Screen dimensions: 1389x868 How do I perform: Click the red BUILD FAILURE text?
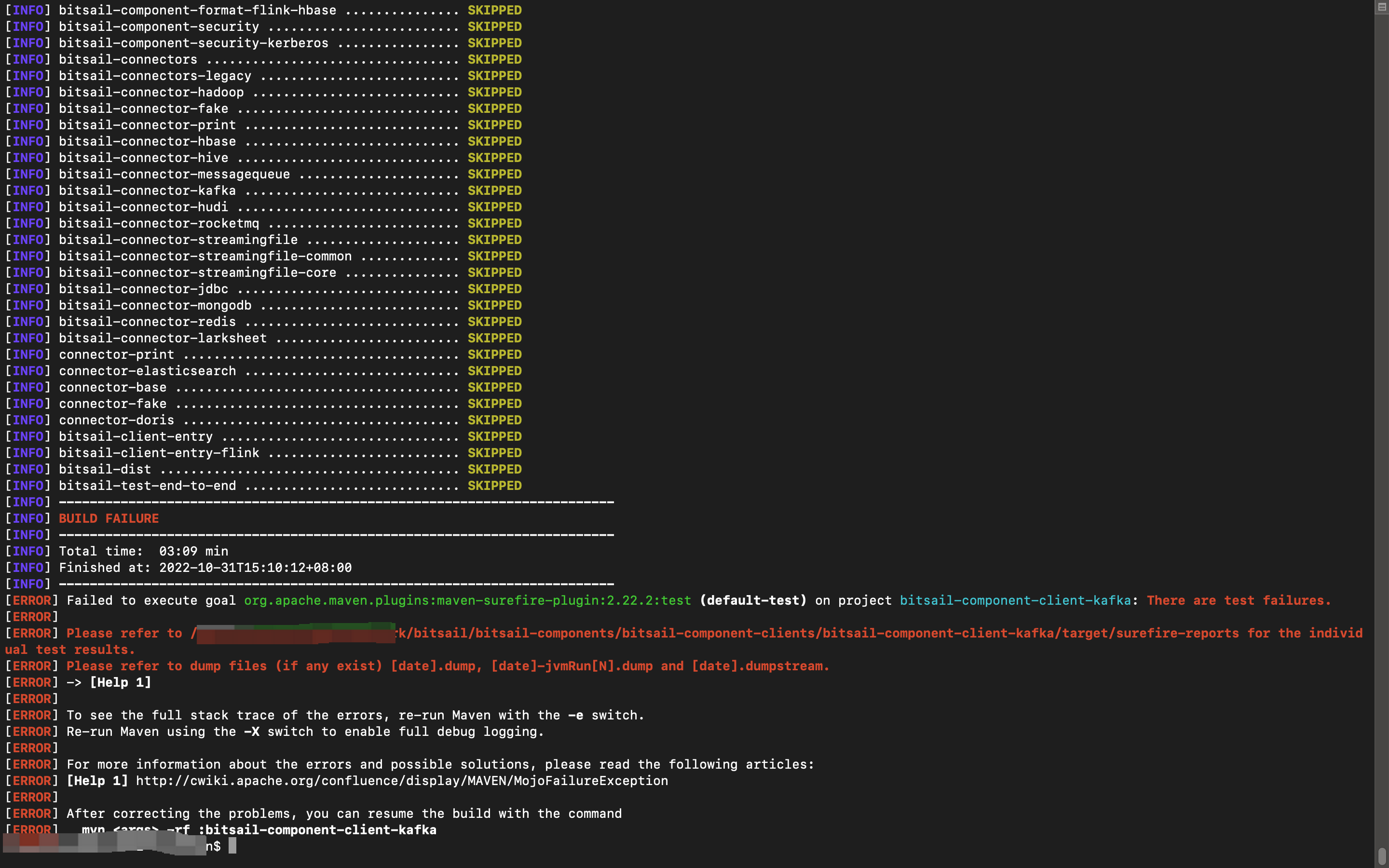click(109, 518)
